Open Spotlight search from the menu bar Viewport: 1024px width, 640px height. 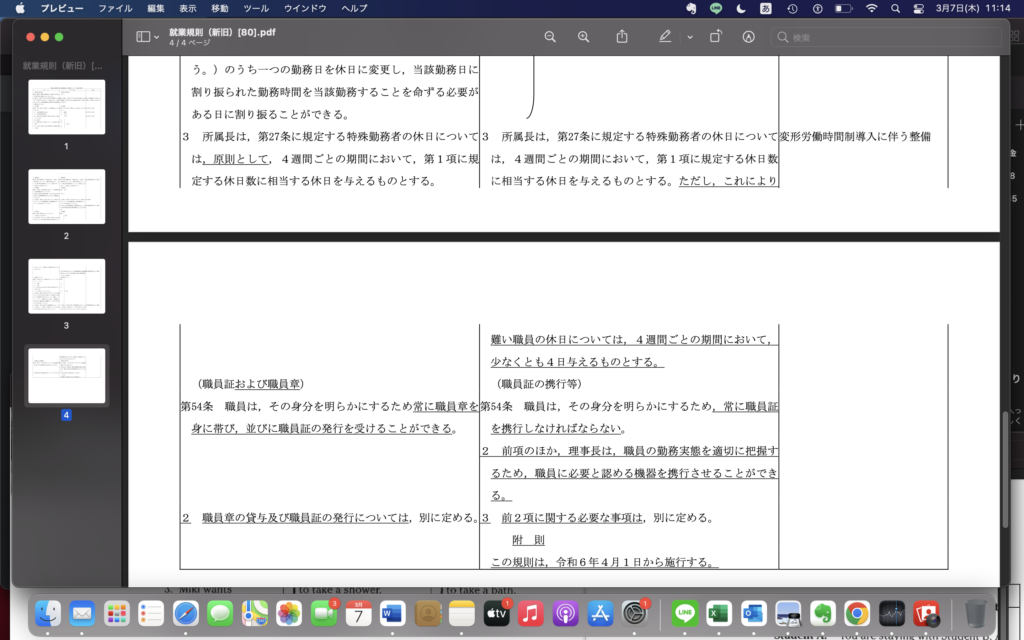(898, 10)
